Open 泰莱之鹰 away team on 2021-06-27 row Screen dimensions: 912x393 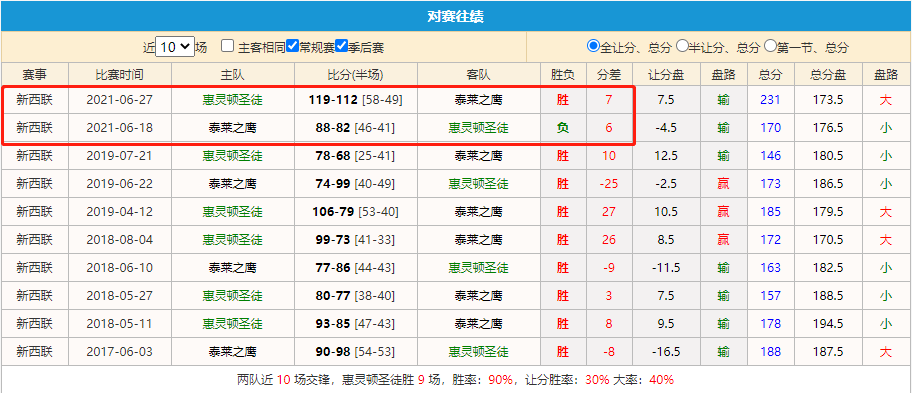point(478,100)
